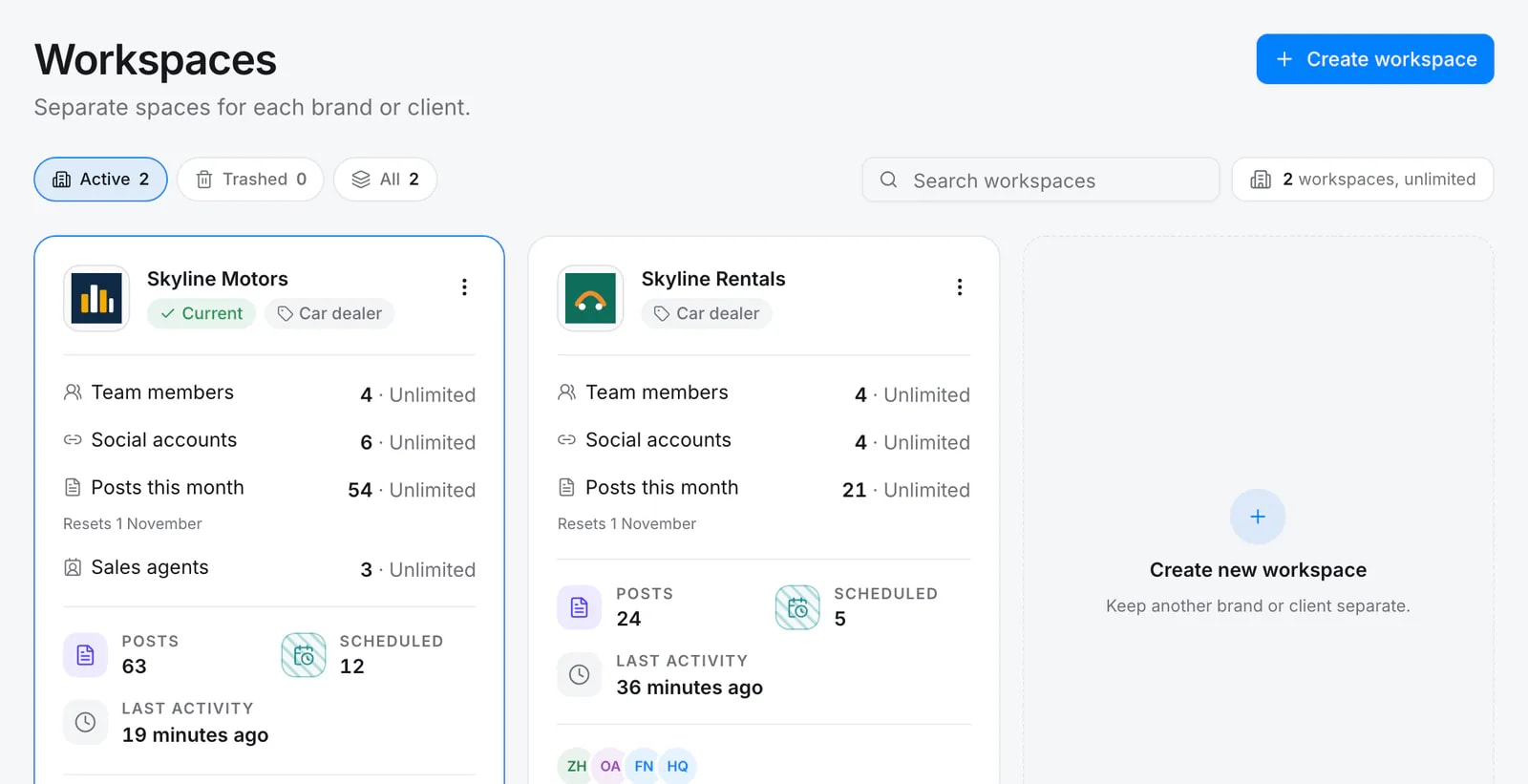Click the Current badge on Skyline Motors
The width and height of the screenshot is (1528, 784).
202,313
